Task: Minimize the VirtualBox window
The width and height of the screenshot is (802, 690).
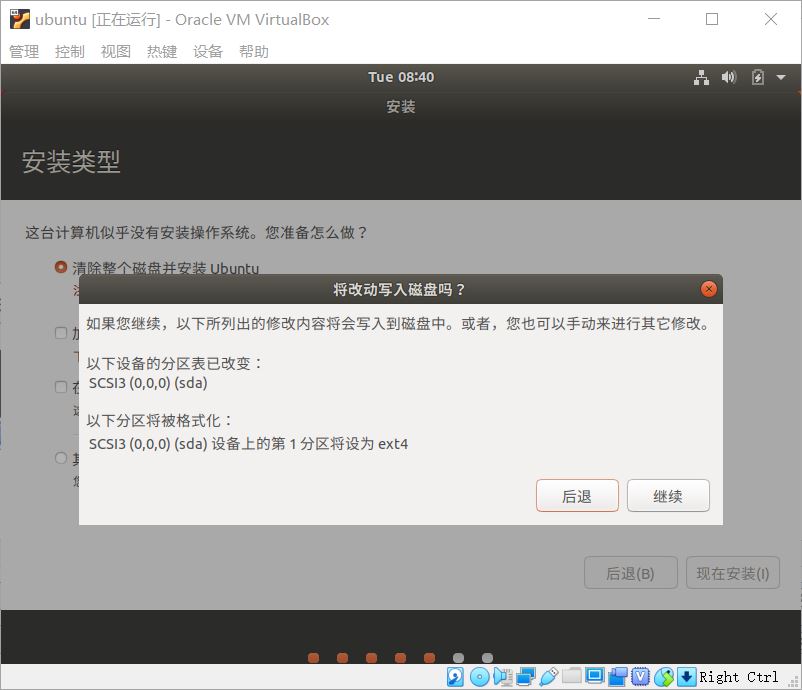Action: coord(654,19)
